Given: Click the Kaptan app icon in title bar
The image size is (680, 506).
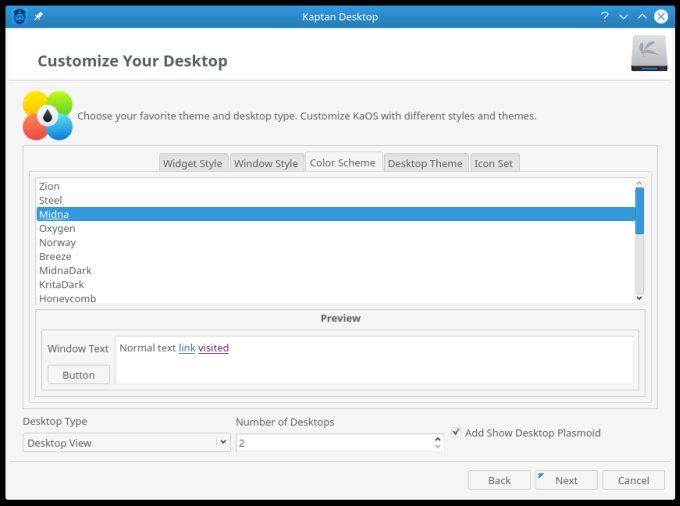Looking at the screenshot, I should (19, 16).
